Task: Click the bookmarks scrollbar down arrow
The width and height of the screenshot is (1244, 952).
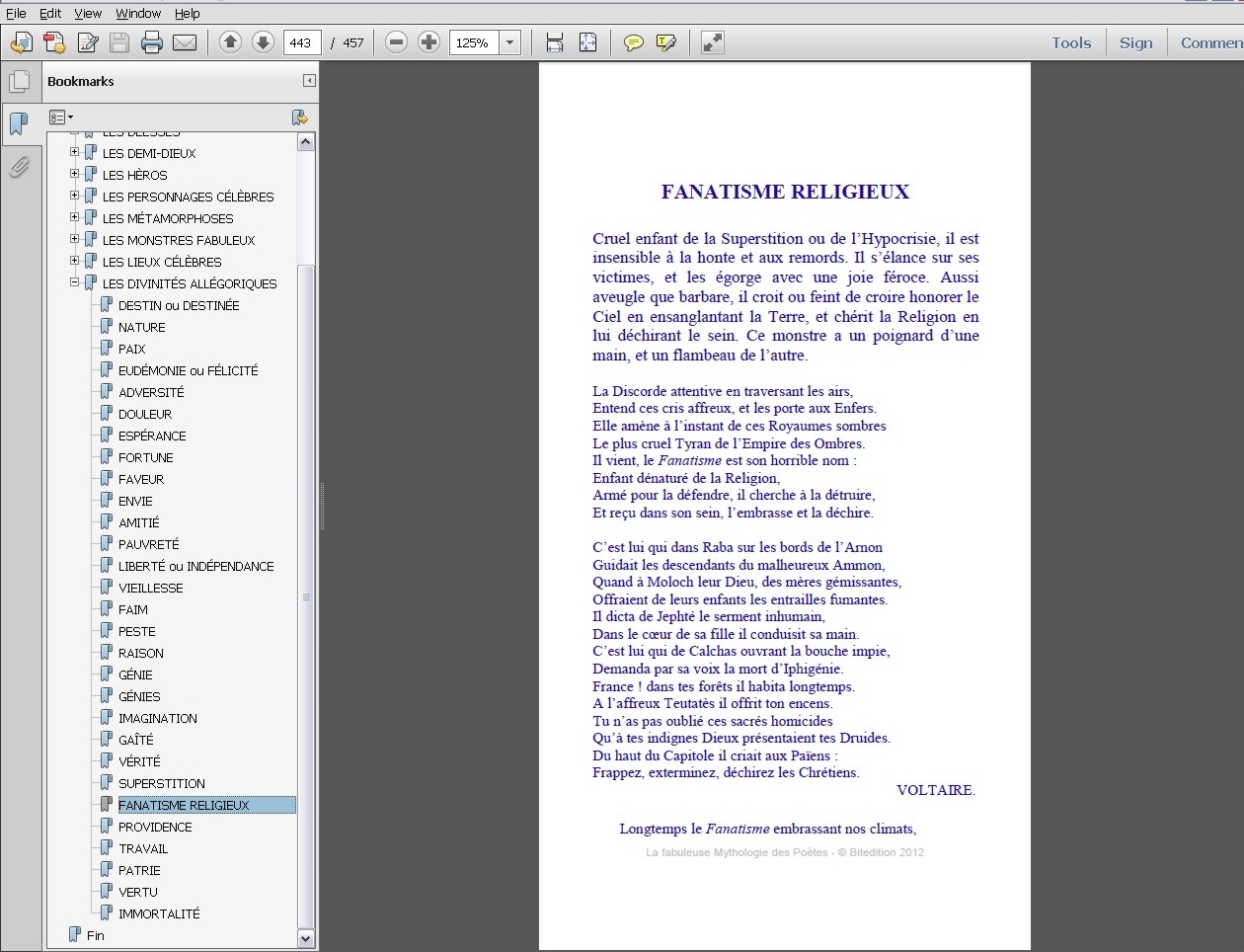Action: point(305,938)
